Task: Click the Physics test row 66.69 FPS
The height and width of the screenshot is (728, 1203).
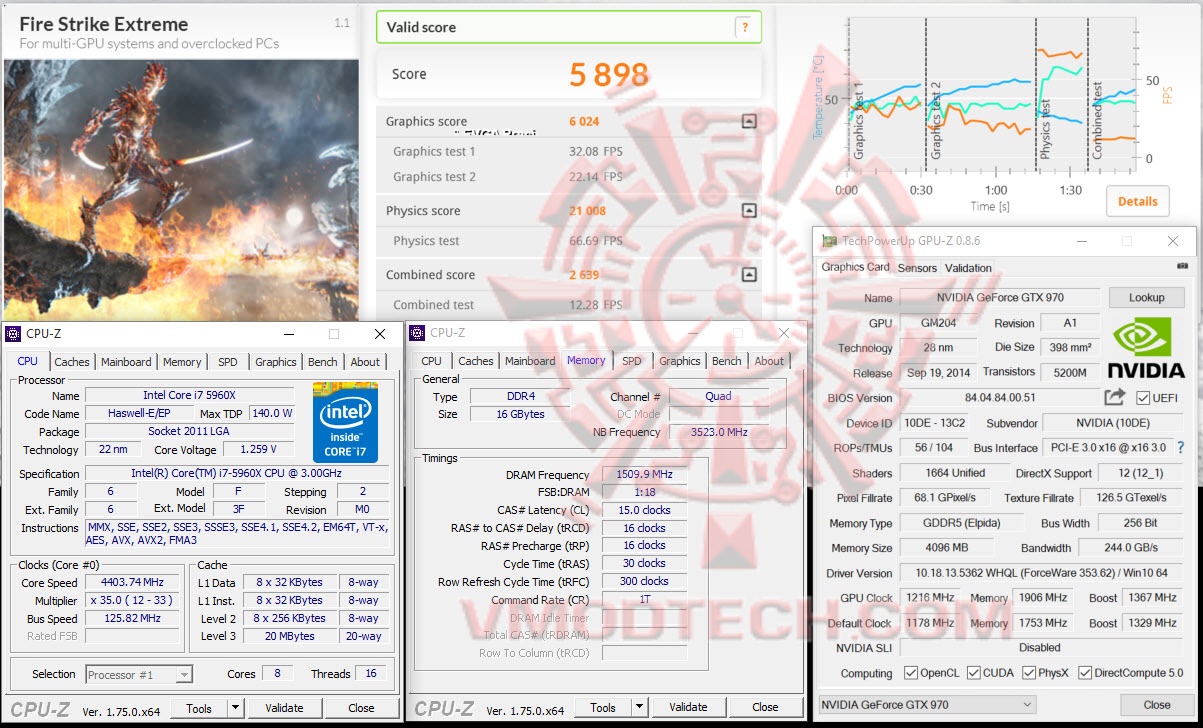Action: [568, 241]
